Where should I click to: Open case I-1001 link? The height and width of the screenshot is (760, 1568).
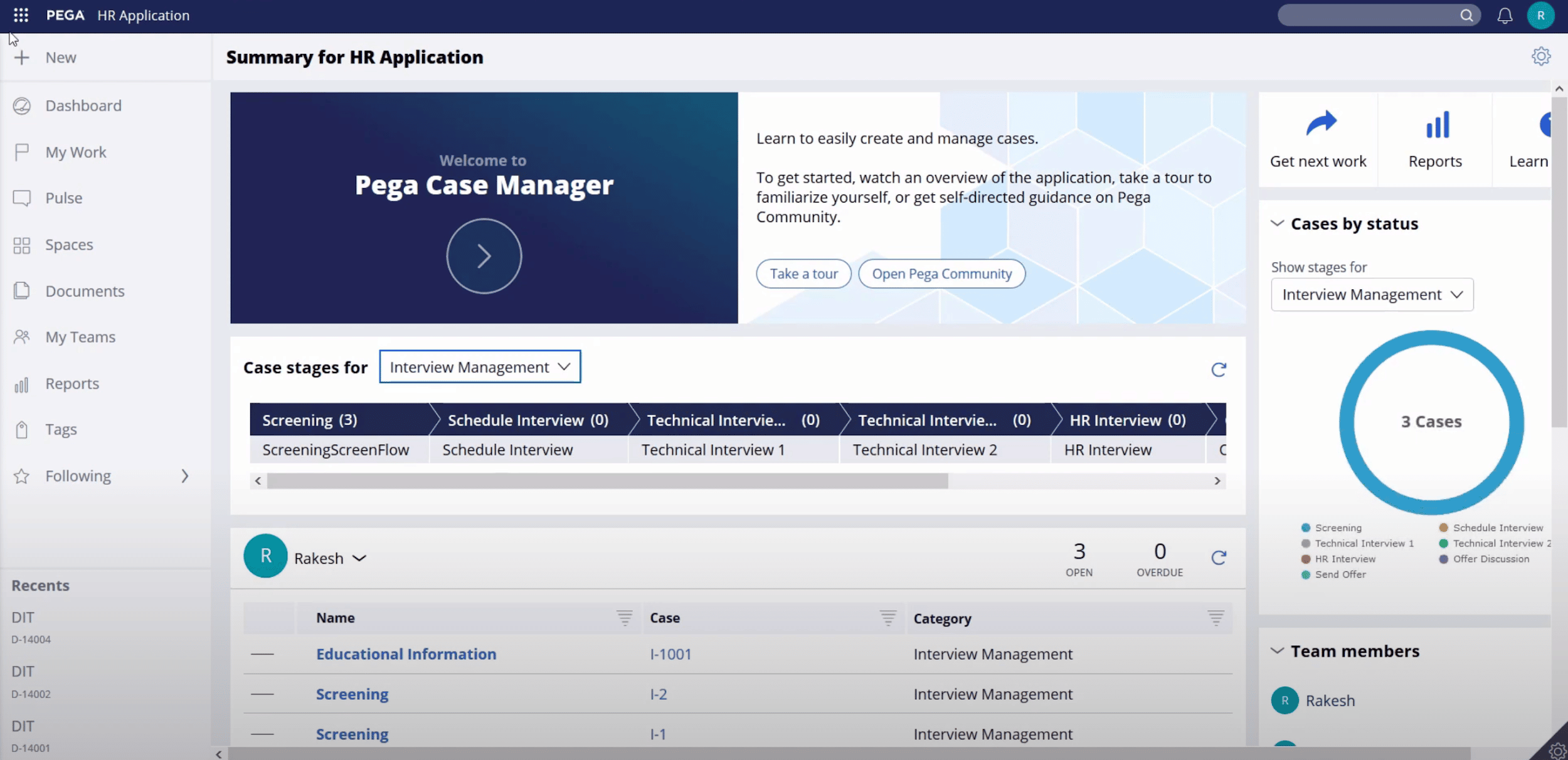tap(670, 654)
